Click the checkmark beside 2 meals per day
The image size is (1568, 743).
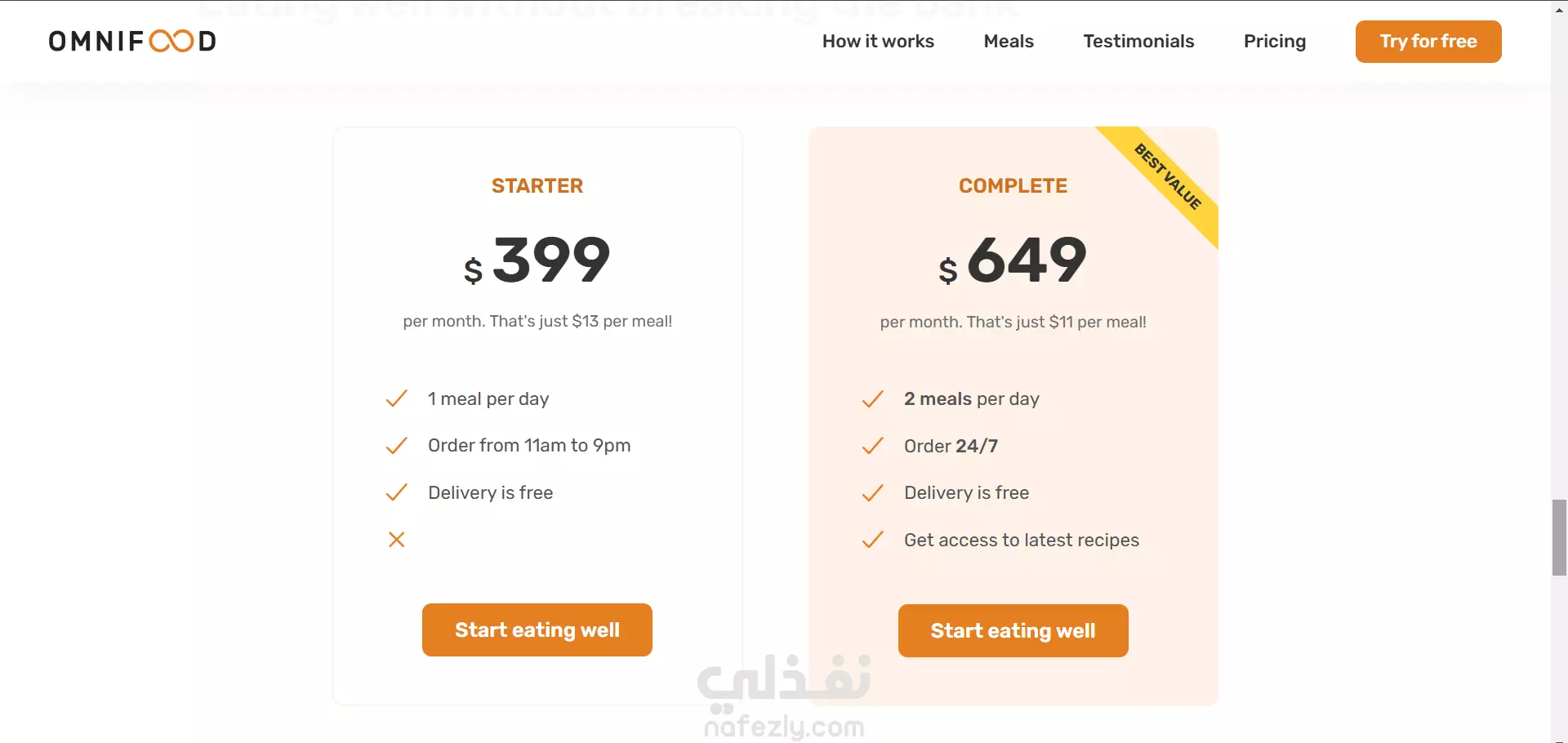coord(873,398)
